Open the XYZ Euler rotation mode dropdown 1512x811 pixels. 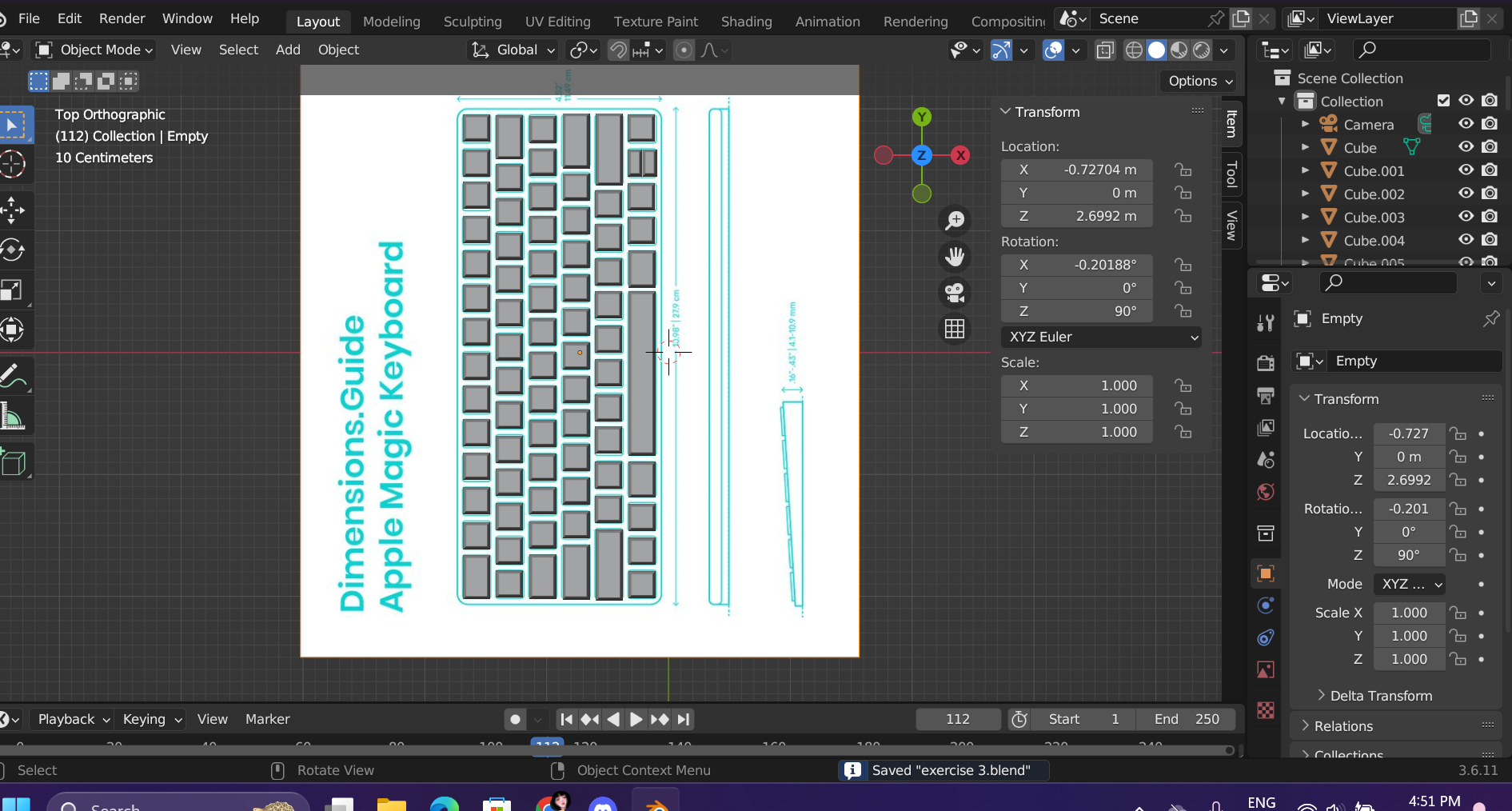(x=1101, y=337)
